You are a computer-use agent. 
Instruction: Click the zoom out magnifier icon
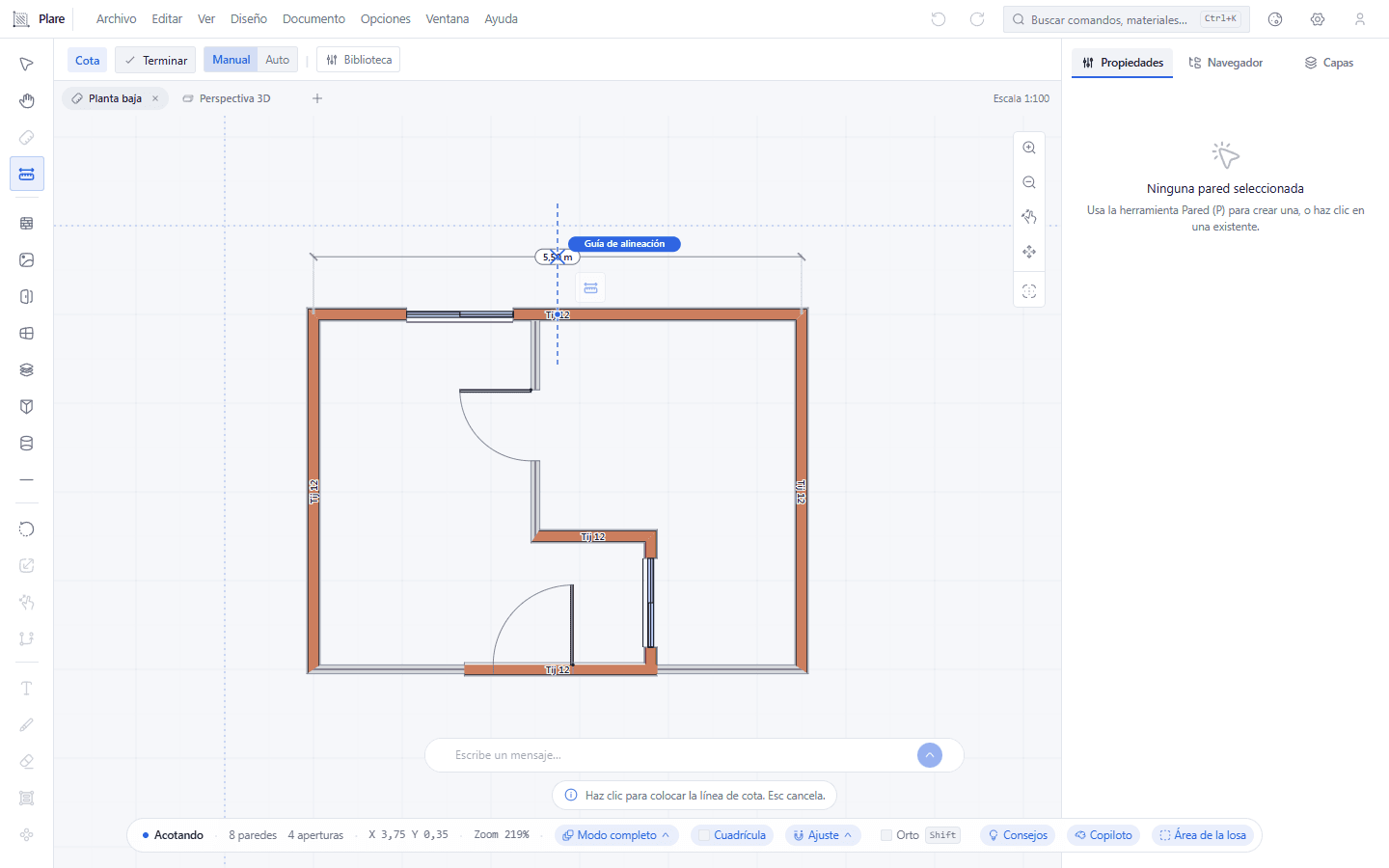point(1029,182)
